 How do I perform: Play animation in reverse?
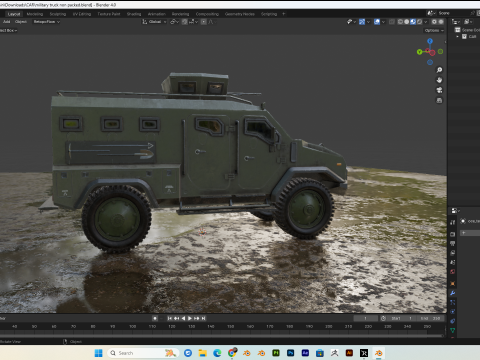[x=183, y=318]
